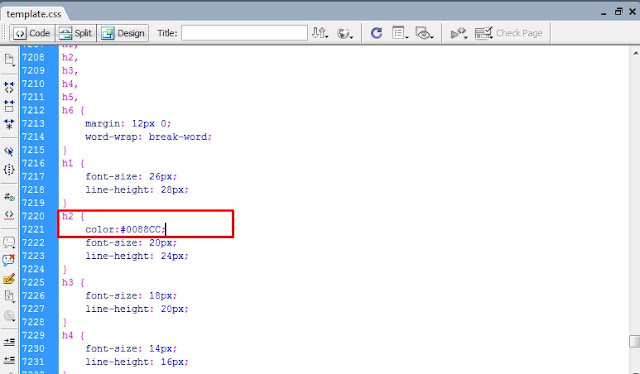640x374 pixels.
Task: Toggle line numbers display
Action: pos(9,197)
